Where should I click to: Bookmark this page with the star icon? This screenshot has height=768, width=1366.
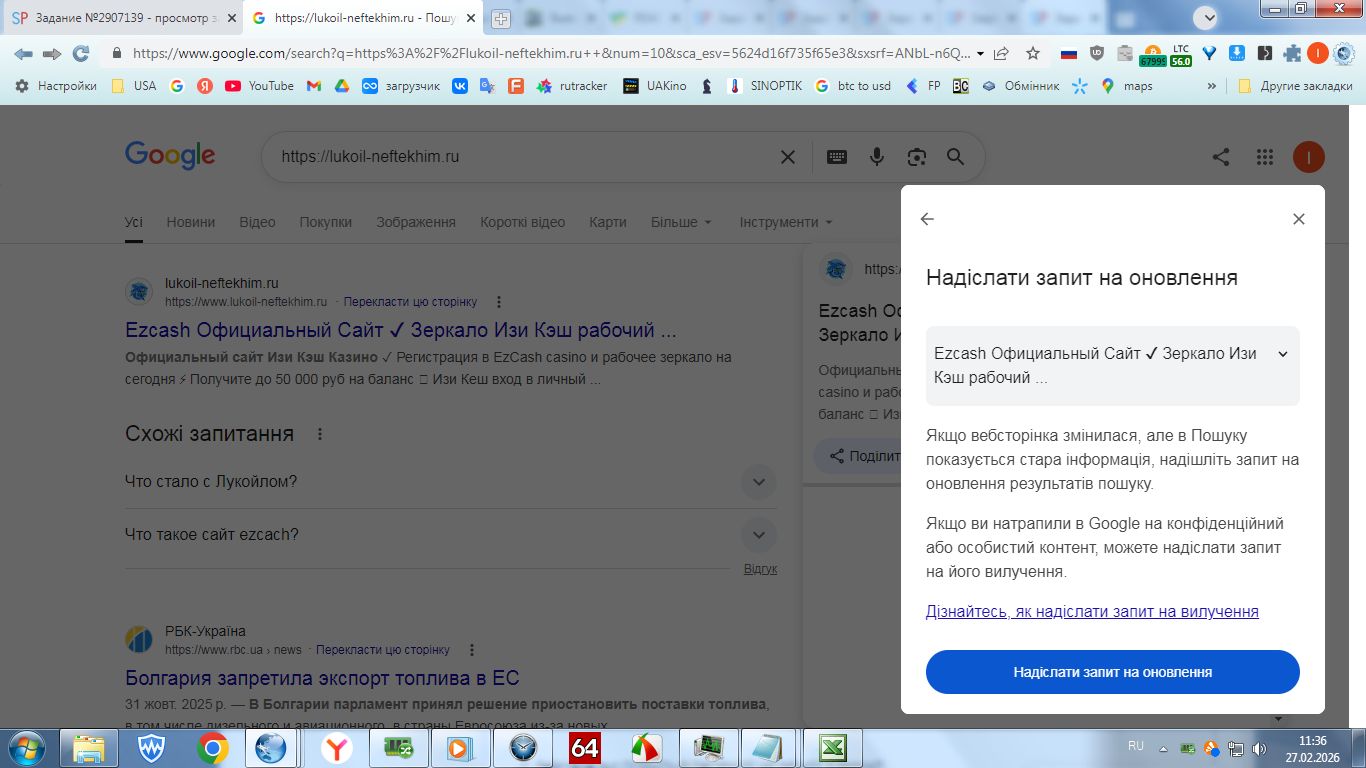[1033, 54]
